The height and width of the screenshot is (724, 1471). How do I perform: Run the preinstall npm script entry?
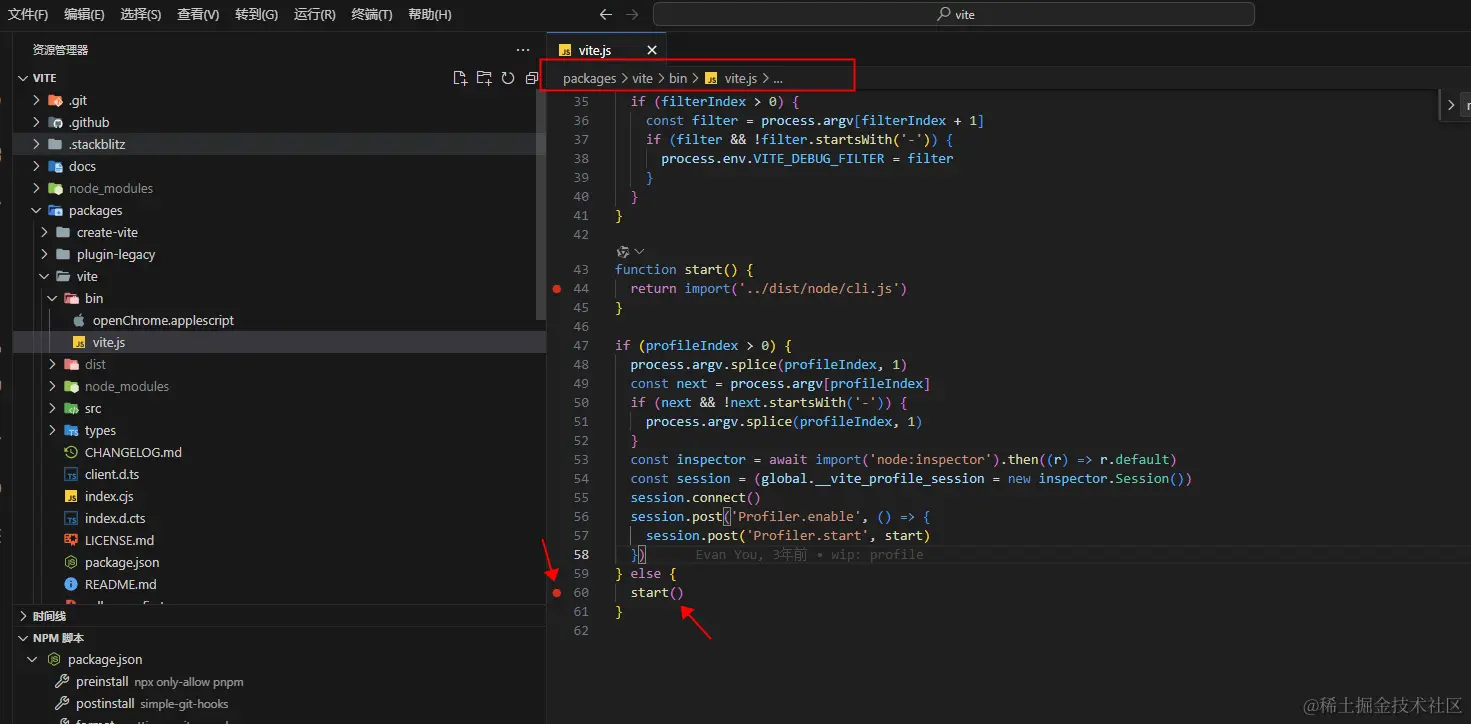point(280,682)
